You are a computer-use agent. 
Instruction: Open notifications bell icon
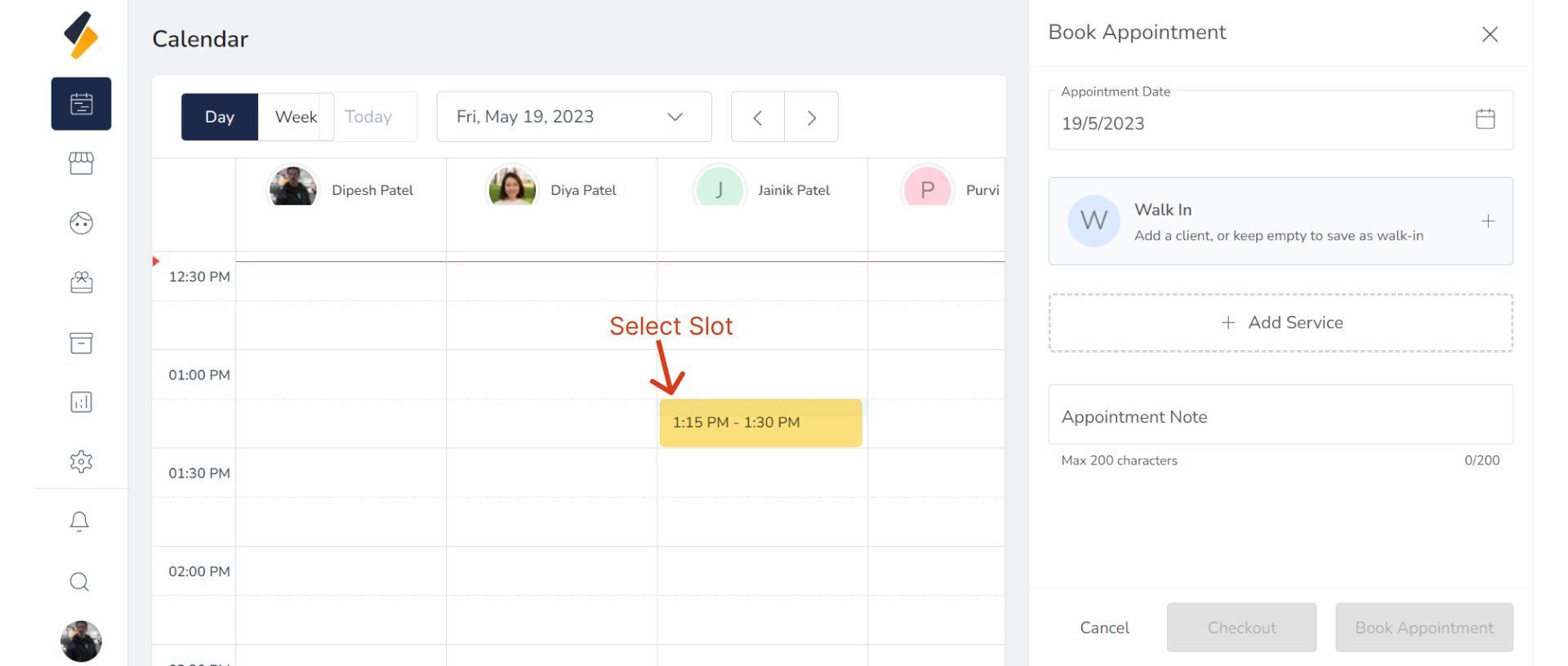coord(79,522)
